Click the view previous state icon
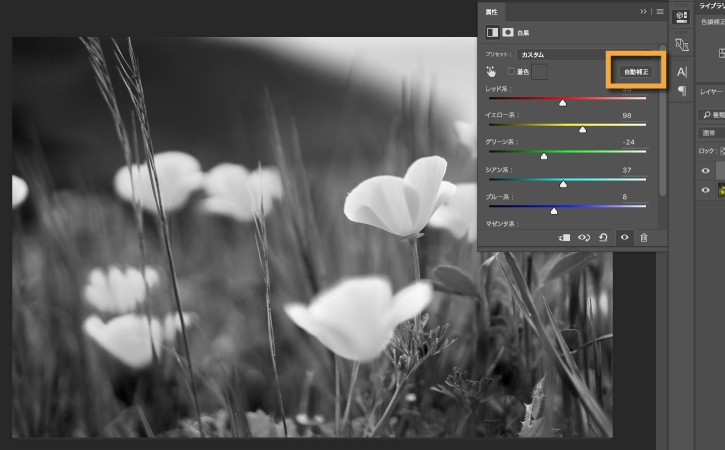This screenshot has width=725, height=450. 584,238
